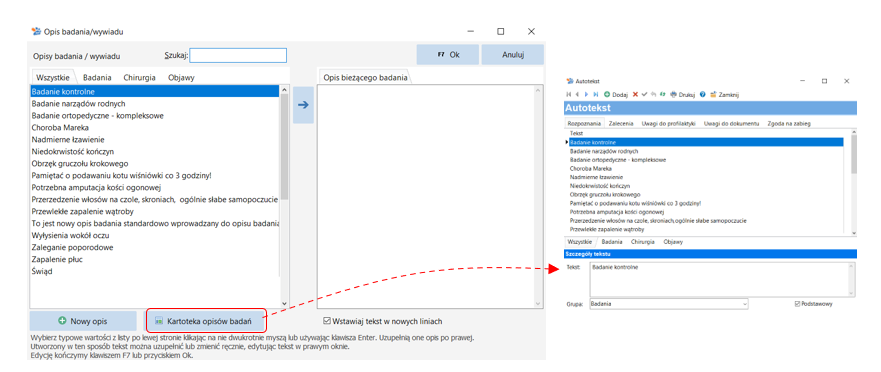
Task: Go to first record in Autotekst toolbar
Action: 569,94
